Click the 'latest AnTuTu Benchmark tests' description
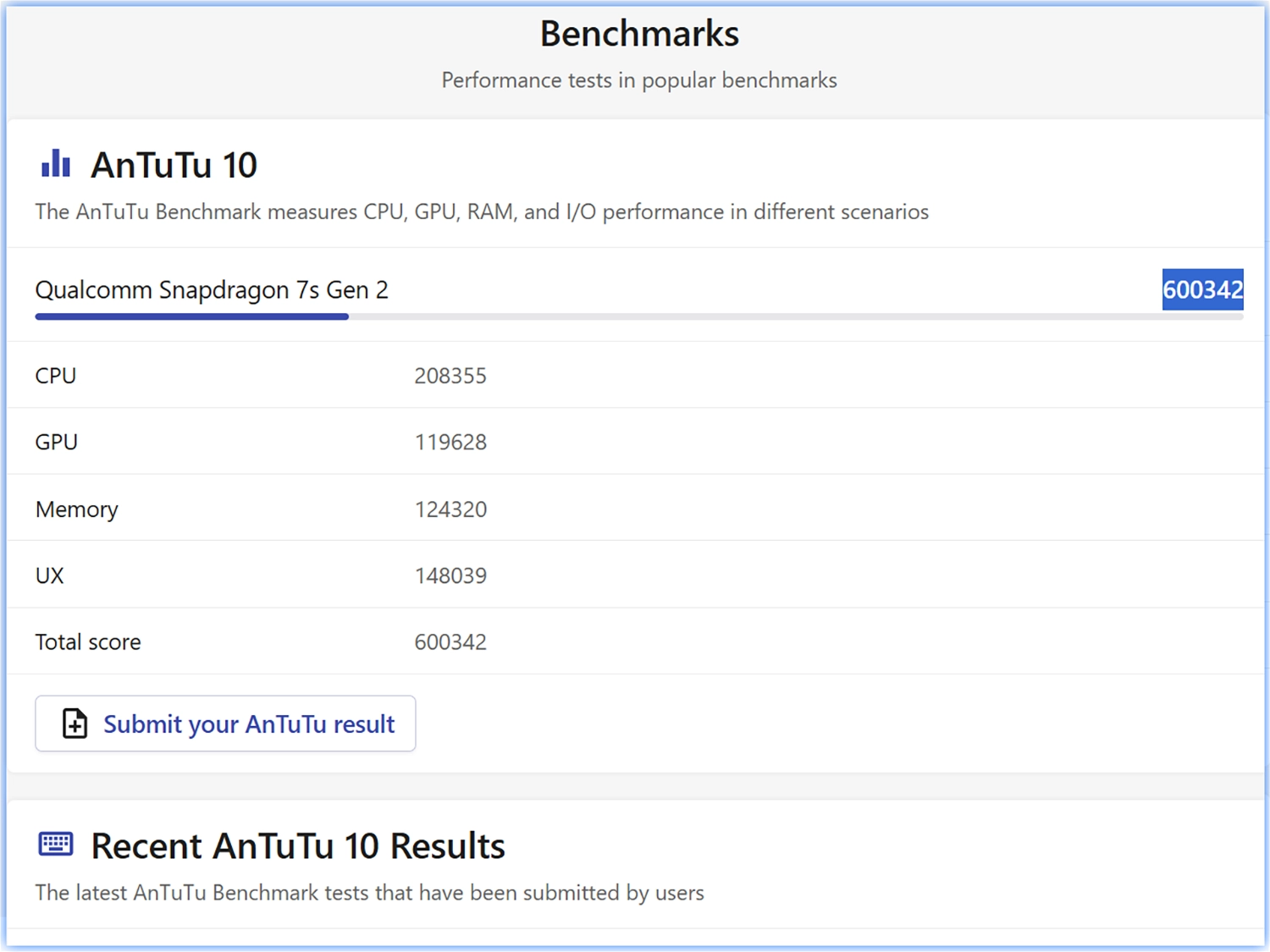Viewport: 1270px width, 952px height. click(370, 893)
